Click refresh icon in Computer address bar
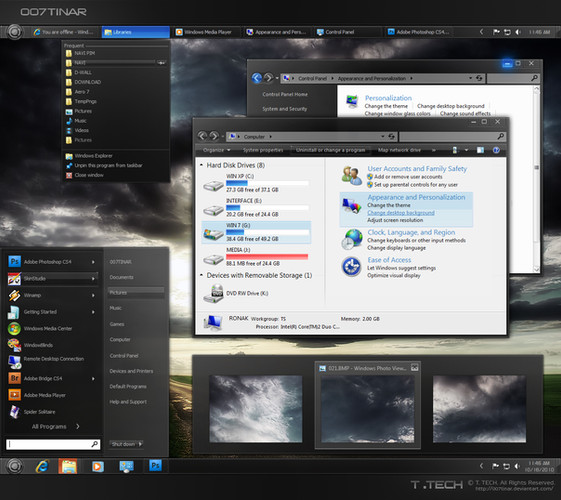This screenshot has height=500, width=561. pyautogui.click(x=391, y=137)
